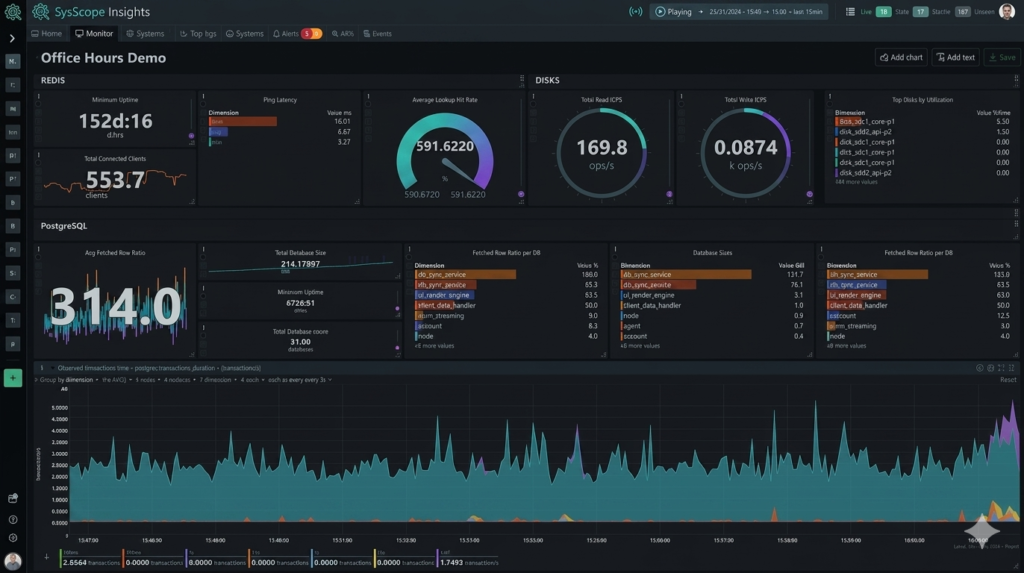Click the Live count badge showing 18
1024x573 pixels.
pos(883,12)
